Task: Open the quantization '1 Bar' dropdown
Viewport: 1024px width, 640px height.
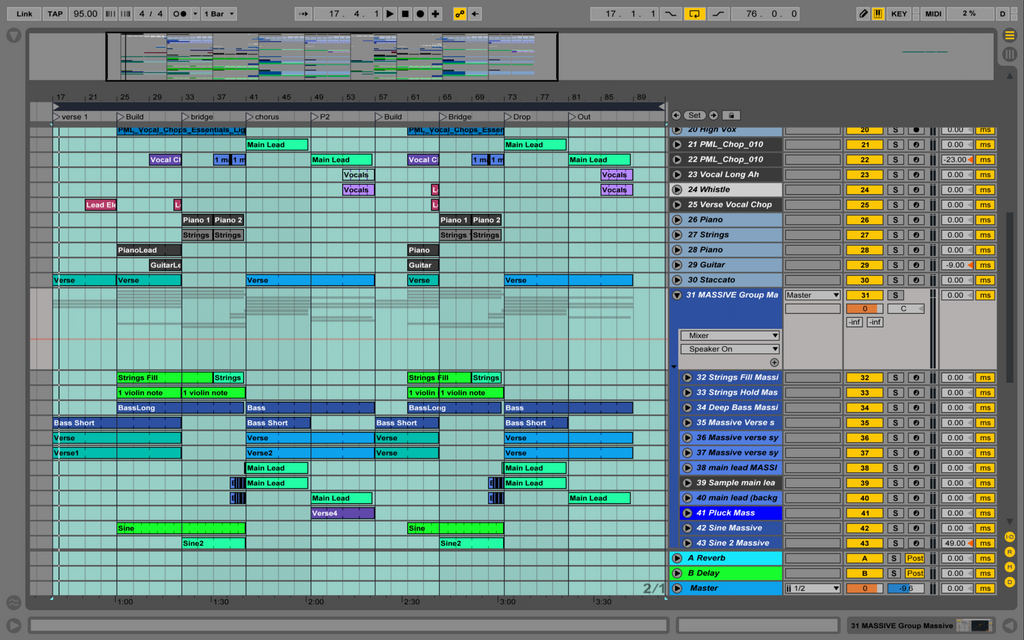Action: tap(217, 14)
